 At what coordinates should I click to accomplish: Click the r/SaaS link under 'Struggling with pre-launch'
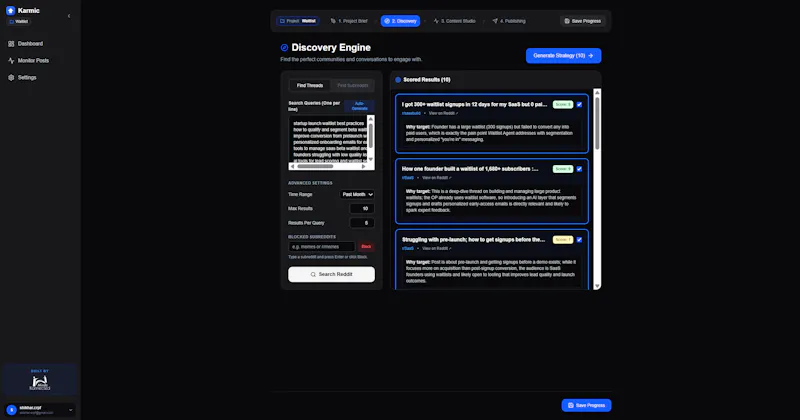408,249
